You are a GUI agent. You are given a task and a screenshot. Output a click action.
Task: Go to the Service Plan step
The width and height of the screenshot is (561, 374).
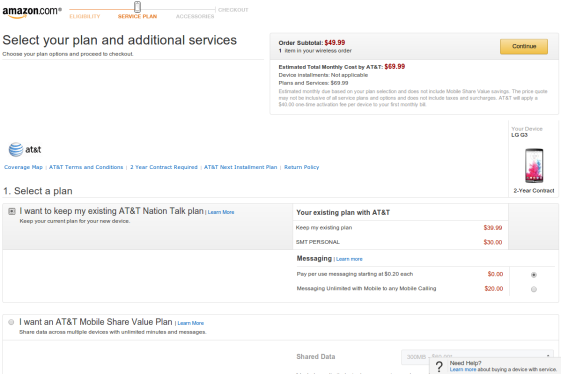pos(137,16)
